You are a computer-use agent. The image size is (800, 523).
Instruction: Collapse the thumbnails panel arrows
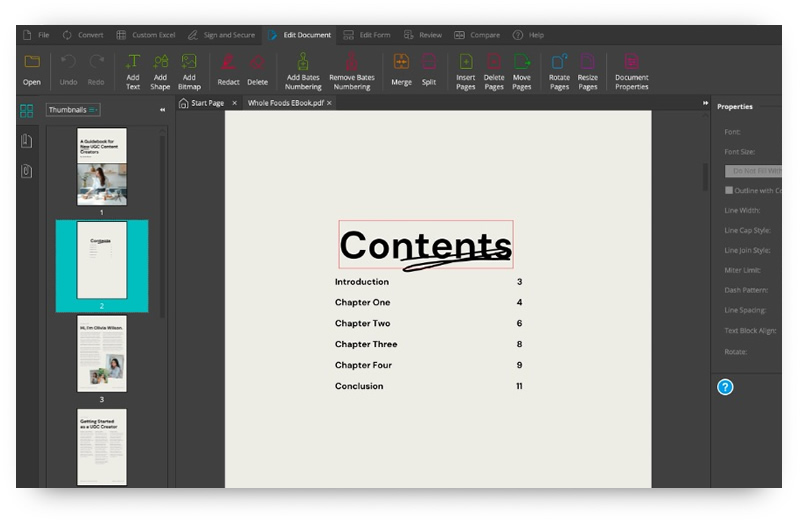click(x=162, y=110)
